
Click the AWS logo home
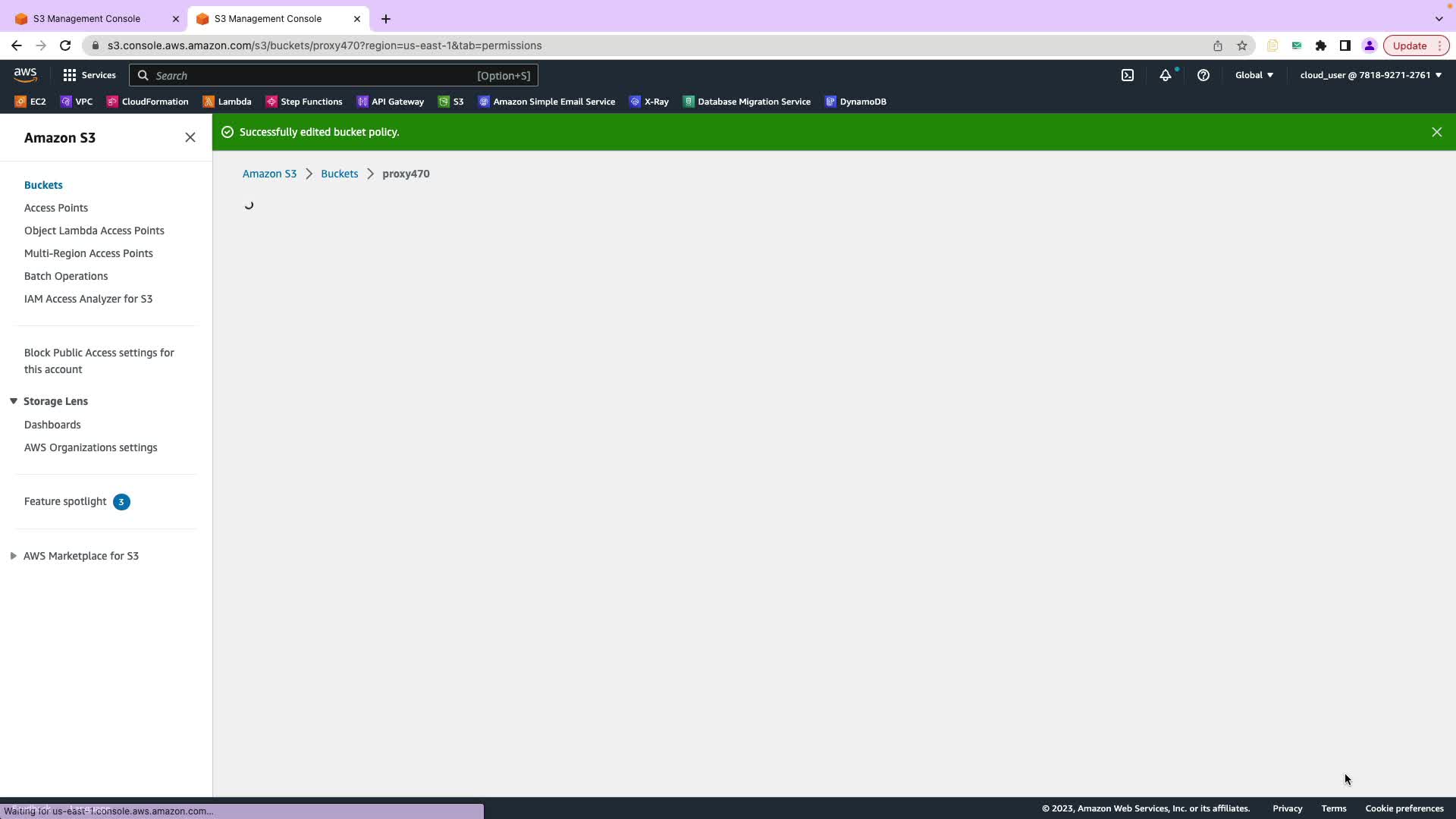pos(25,74)
